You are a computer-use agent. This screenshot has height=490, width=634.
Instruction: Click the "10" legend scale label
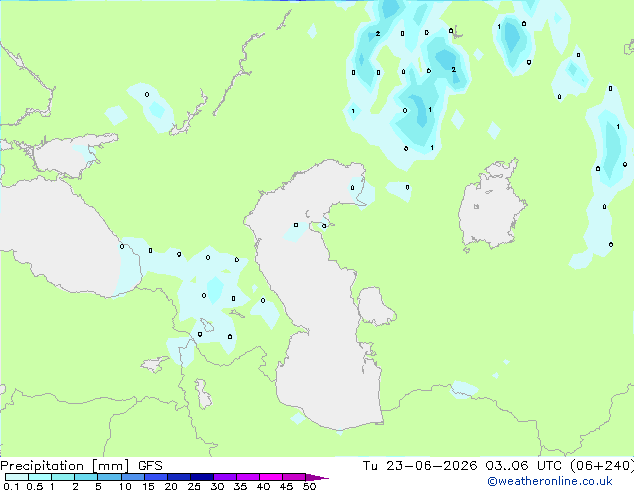point(125,486)
